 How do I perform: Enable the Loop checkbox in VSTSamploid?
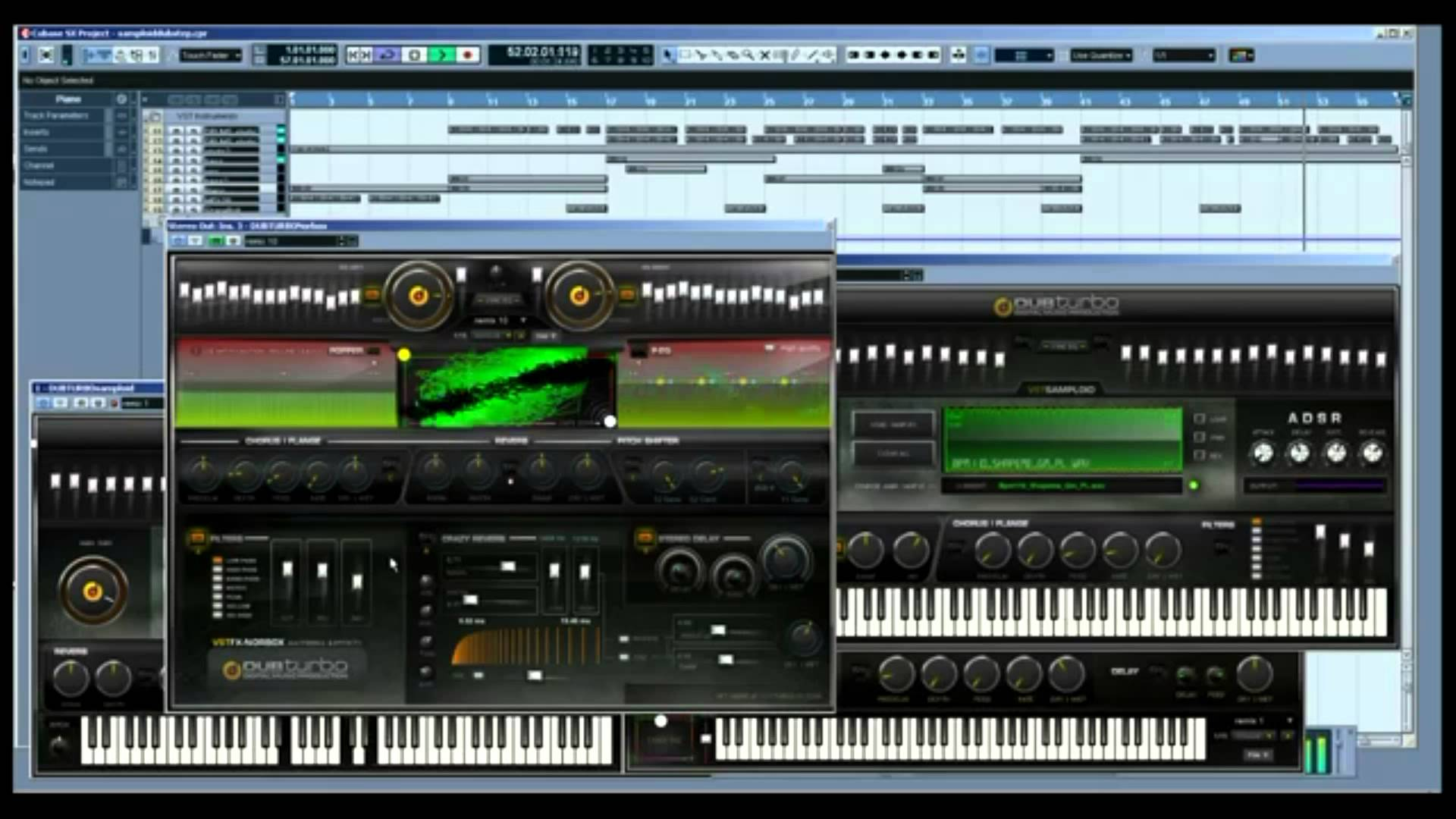pyautogui.click(x=1200, y=419)
